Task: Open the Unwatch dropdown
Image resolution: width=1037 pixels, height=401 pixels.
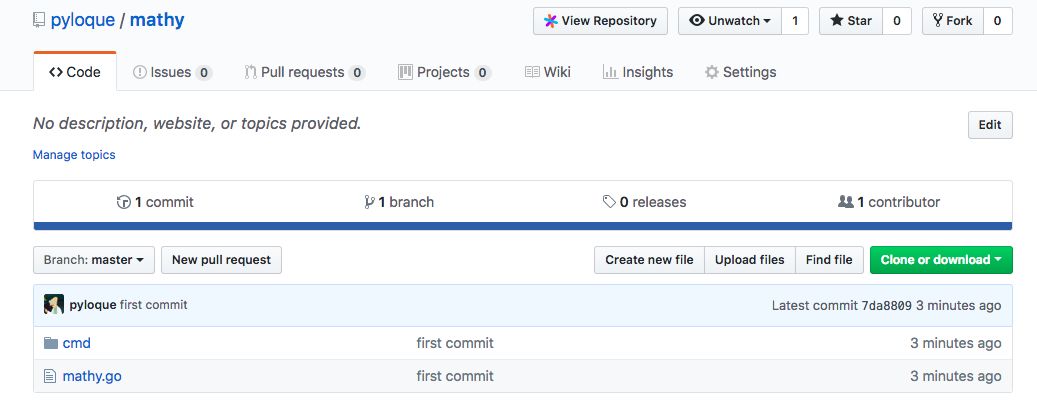Action: (x=730, y=21)
